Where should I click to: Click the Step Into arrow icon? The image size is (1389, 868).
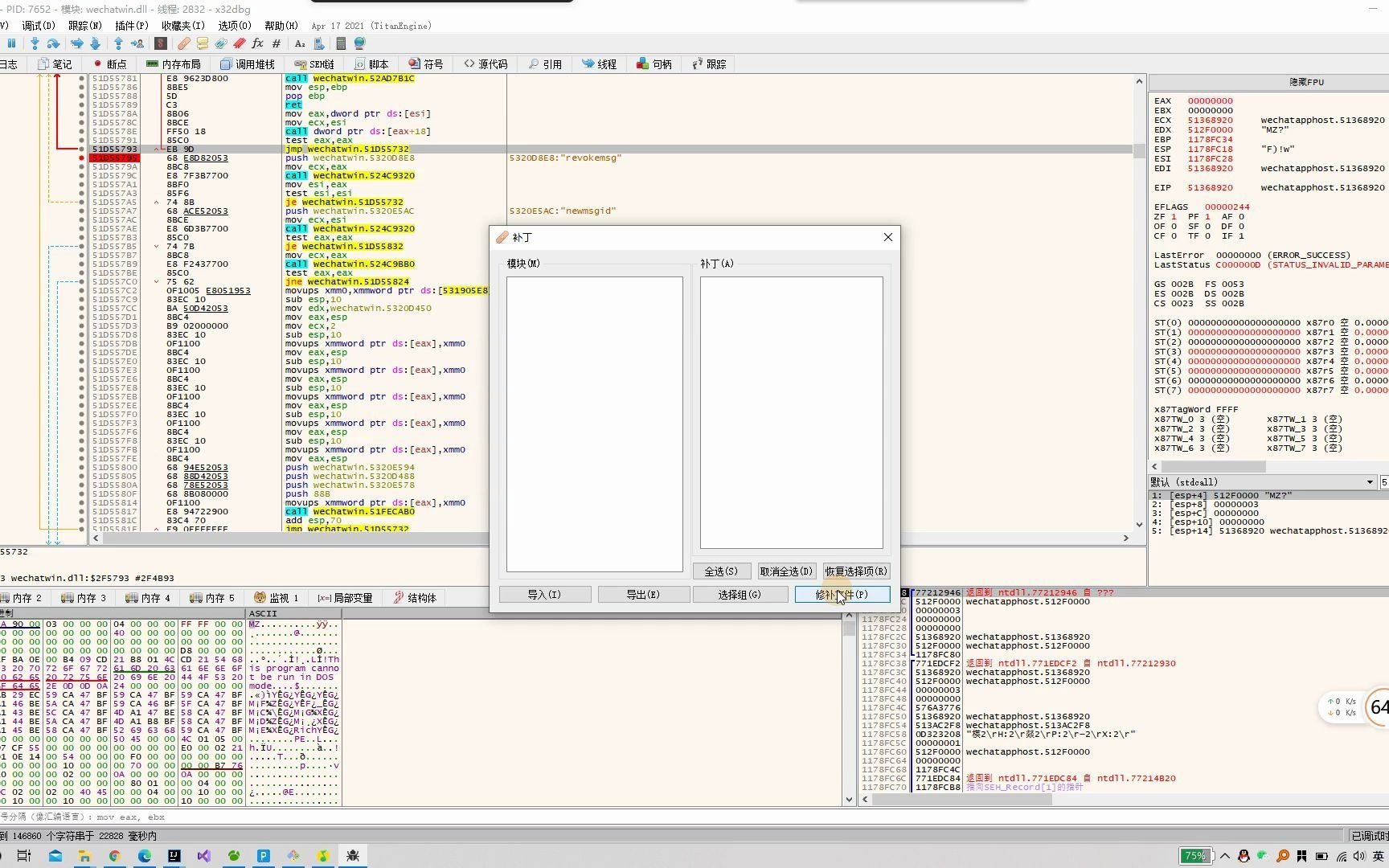tap(35, 43)
